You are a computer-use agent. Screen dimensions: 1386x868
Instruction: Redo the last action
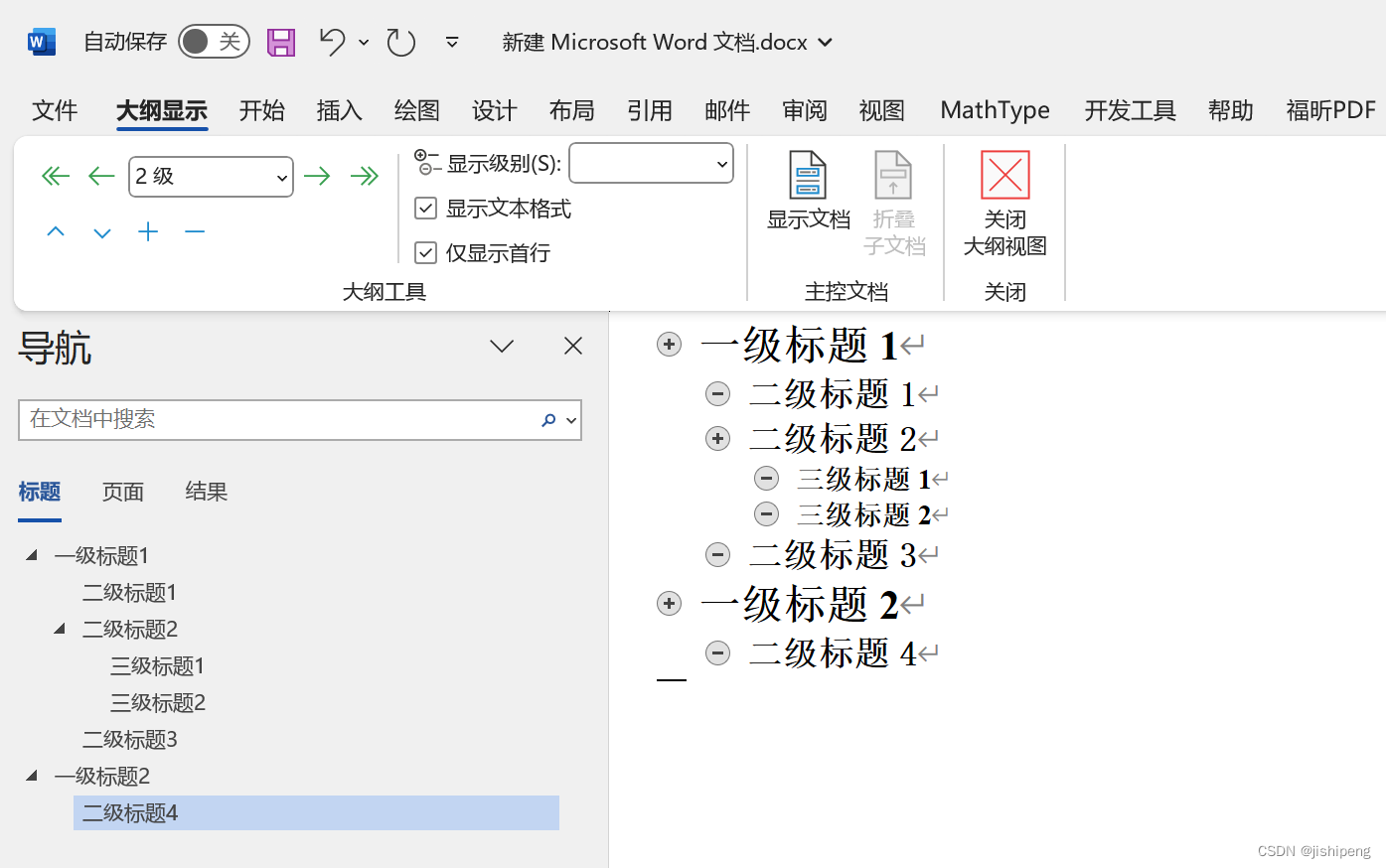pyautogui.click(x=401, y=42)
